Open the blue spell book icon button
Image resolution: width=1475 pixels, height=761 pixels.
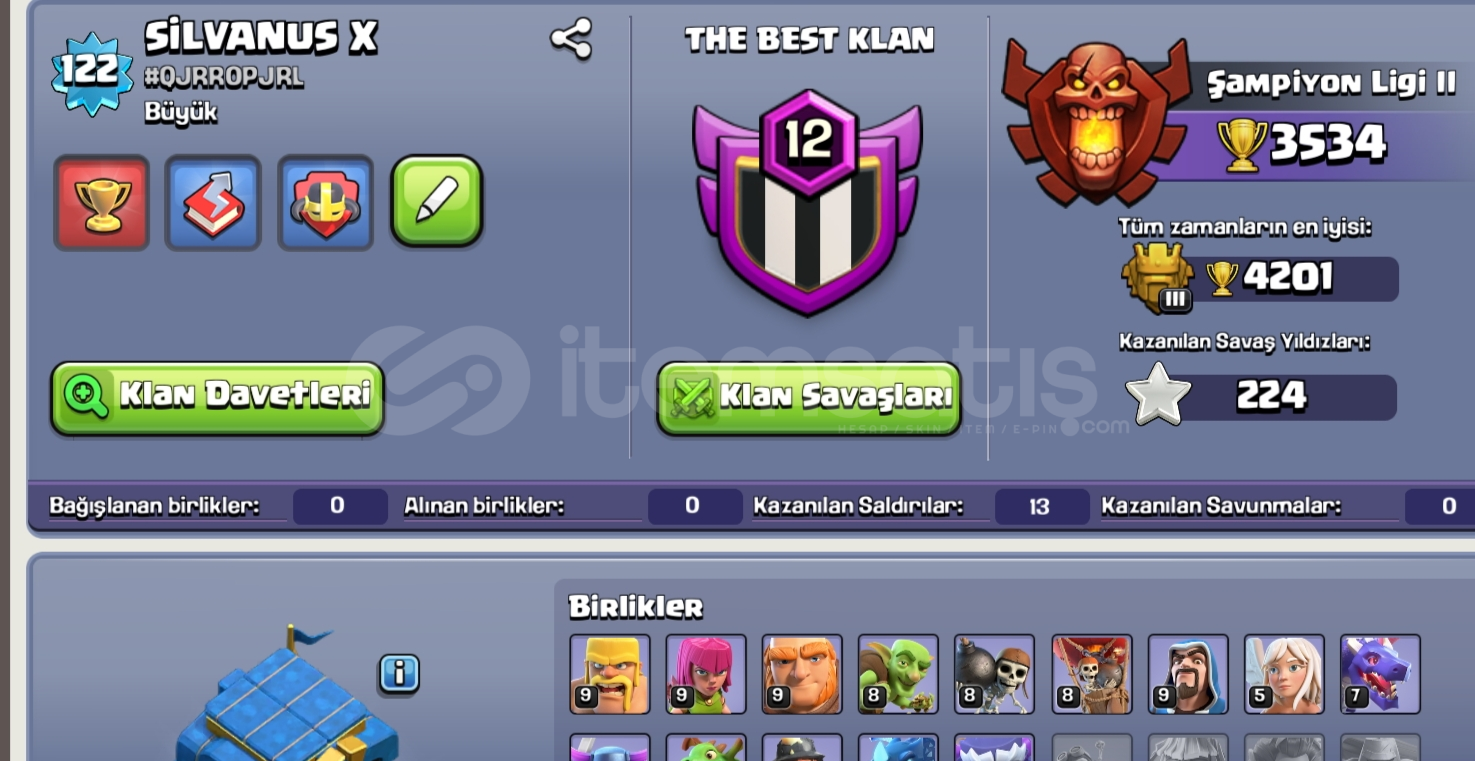tap(213, 202)
